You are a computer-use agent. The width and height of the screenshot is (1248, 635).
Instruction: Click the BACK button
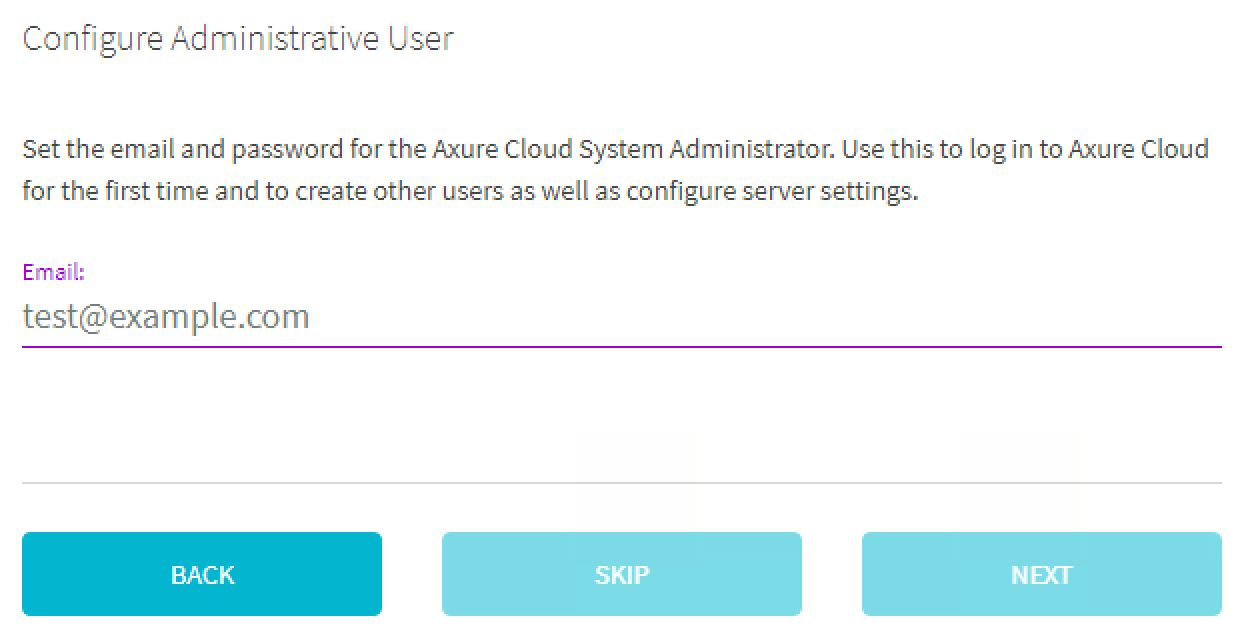(x=202, y=574)
